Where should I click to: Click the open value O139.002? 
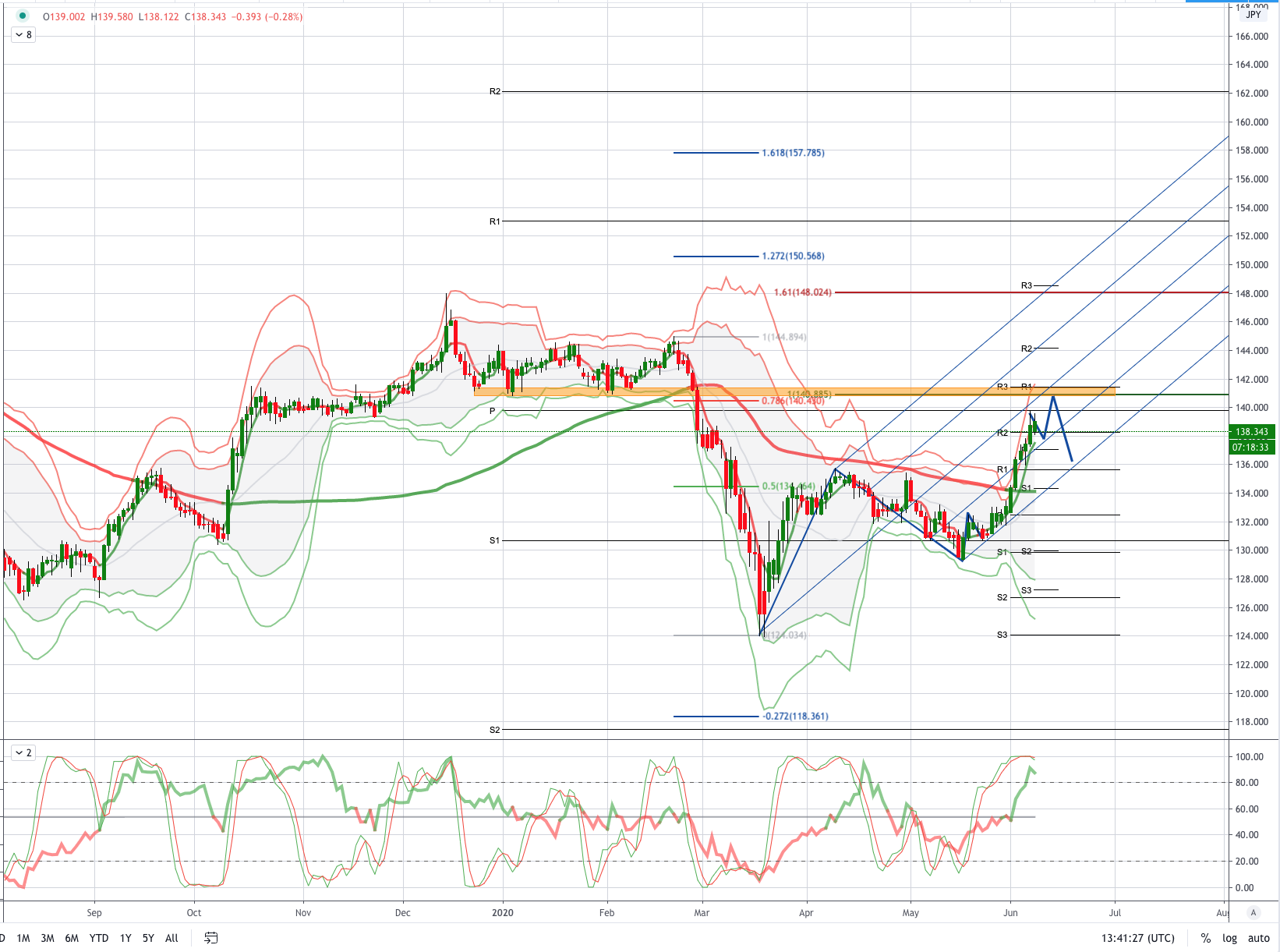[x=64, y=16]
